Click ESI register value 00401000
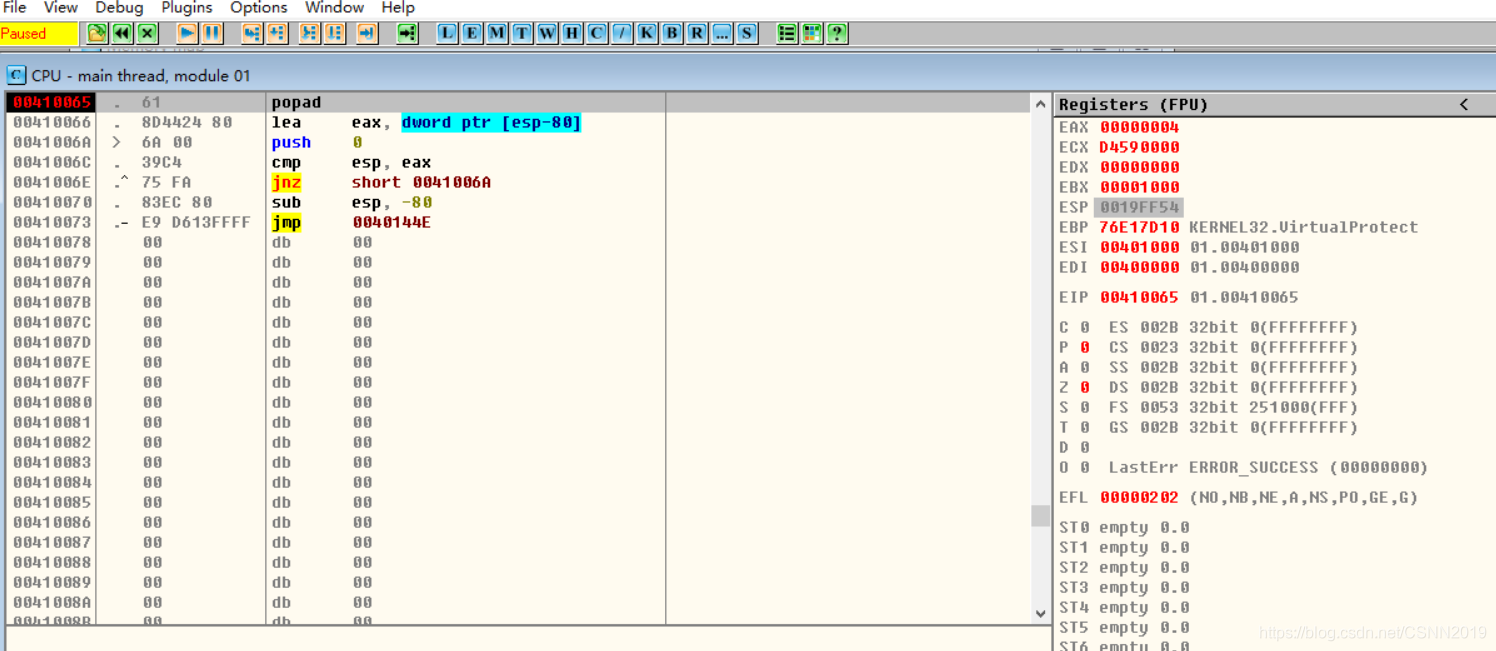 (x=1139, y=247)
